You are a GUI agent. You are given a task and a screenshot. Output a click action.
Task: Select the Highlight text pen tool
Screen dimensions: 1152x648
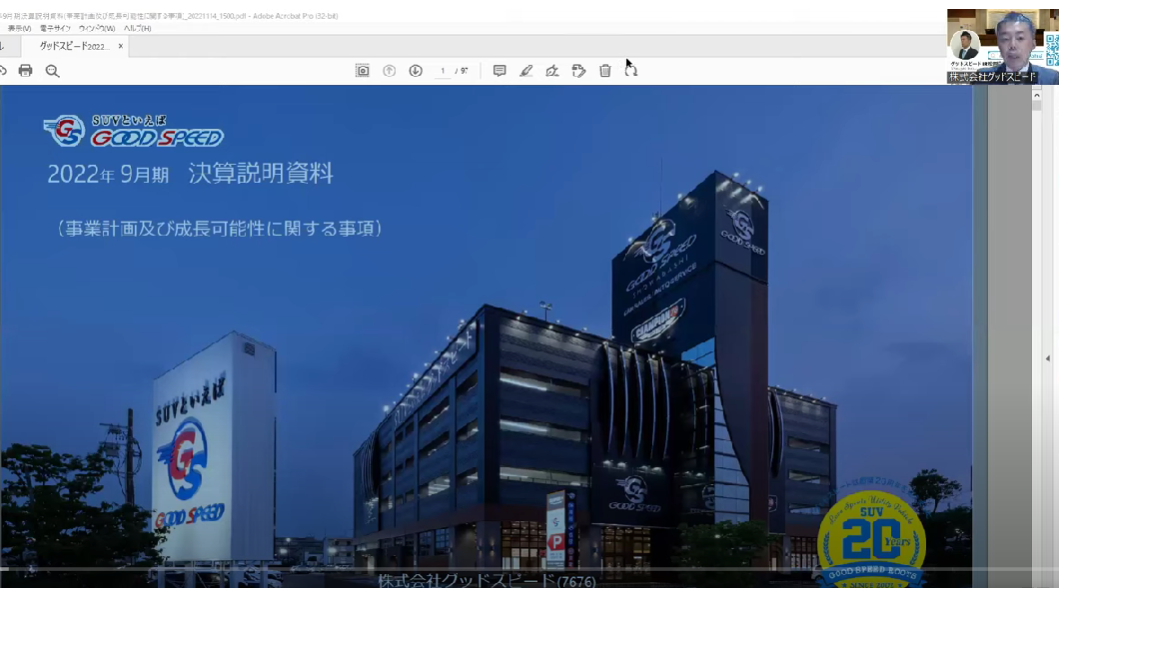526,71
